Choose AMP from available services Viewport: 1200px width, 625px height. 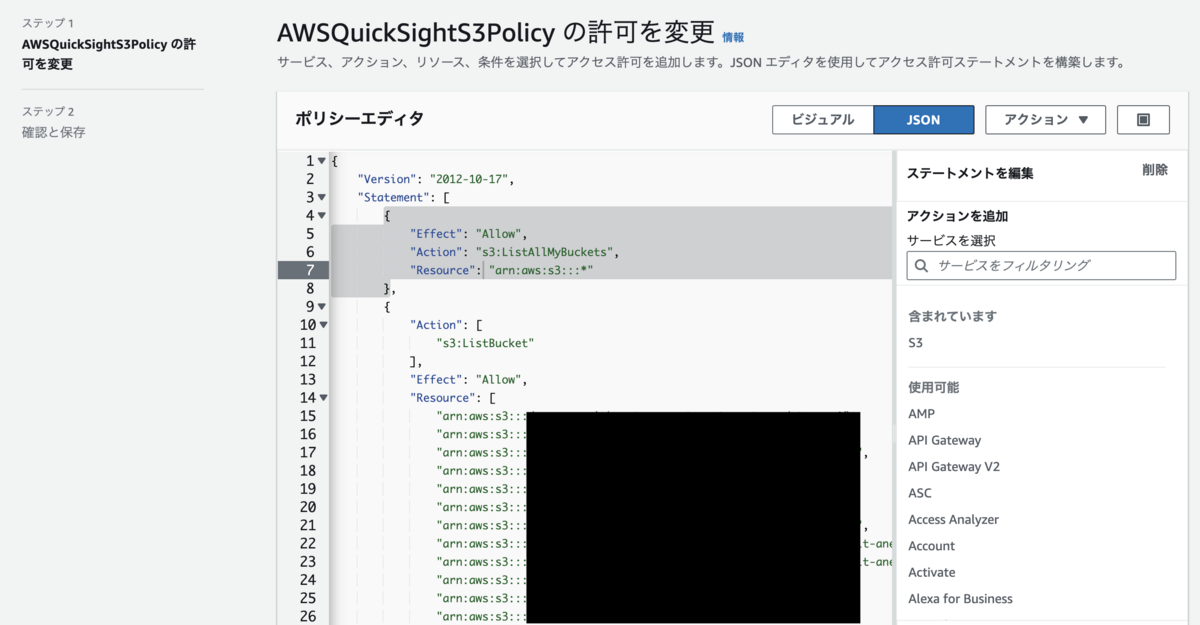921,414
